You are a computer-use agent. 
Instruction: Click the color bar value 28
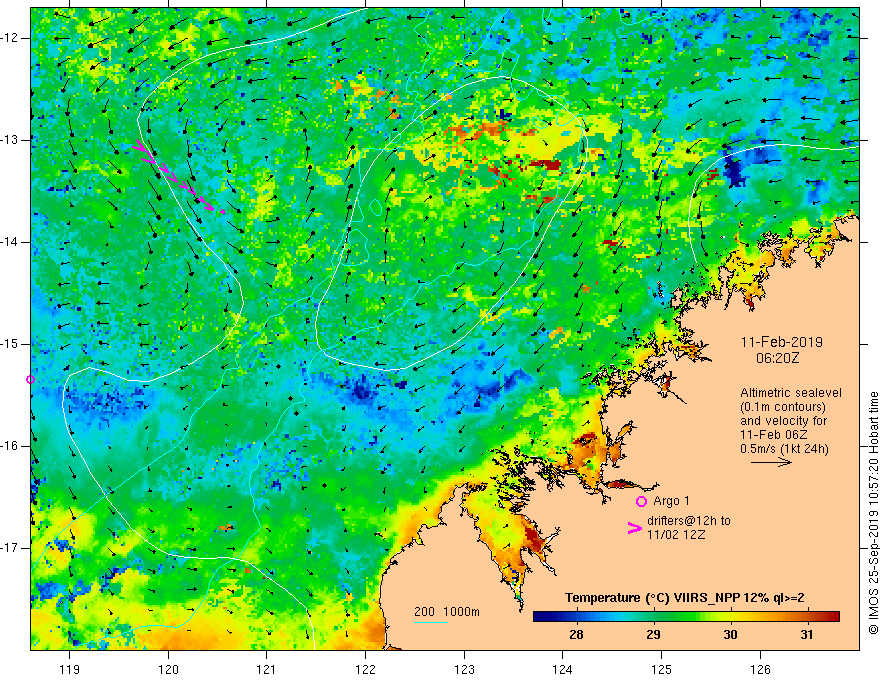576,635
